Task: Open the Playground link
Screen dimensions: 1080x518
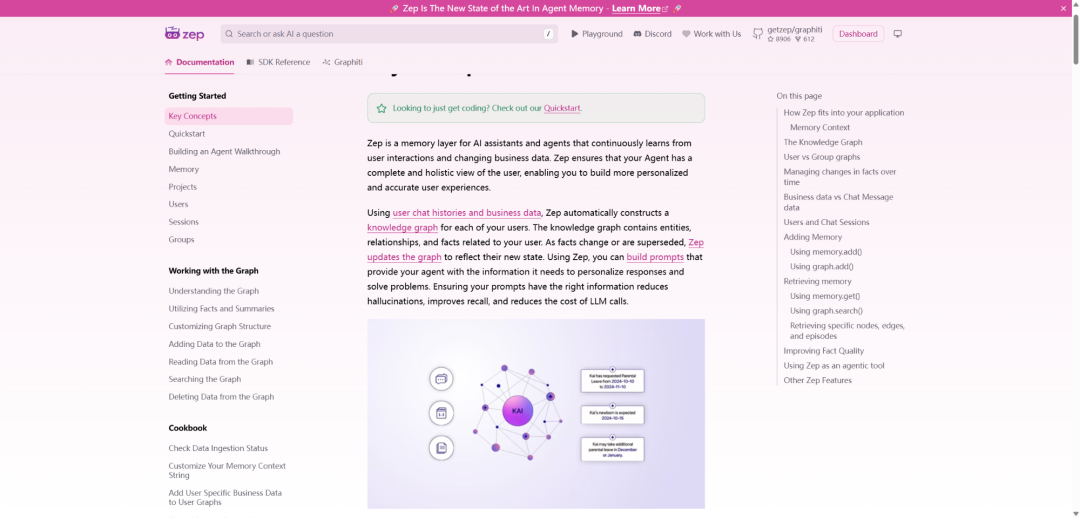Action: point(596,34)
